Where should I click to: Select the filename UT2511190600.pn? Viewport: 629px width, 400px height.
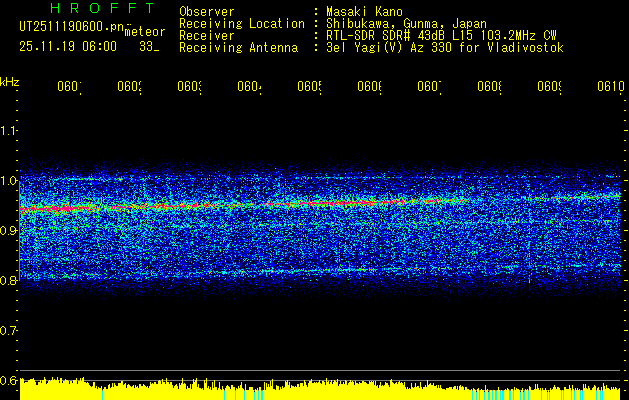pos(72,27)
